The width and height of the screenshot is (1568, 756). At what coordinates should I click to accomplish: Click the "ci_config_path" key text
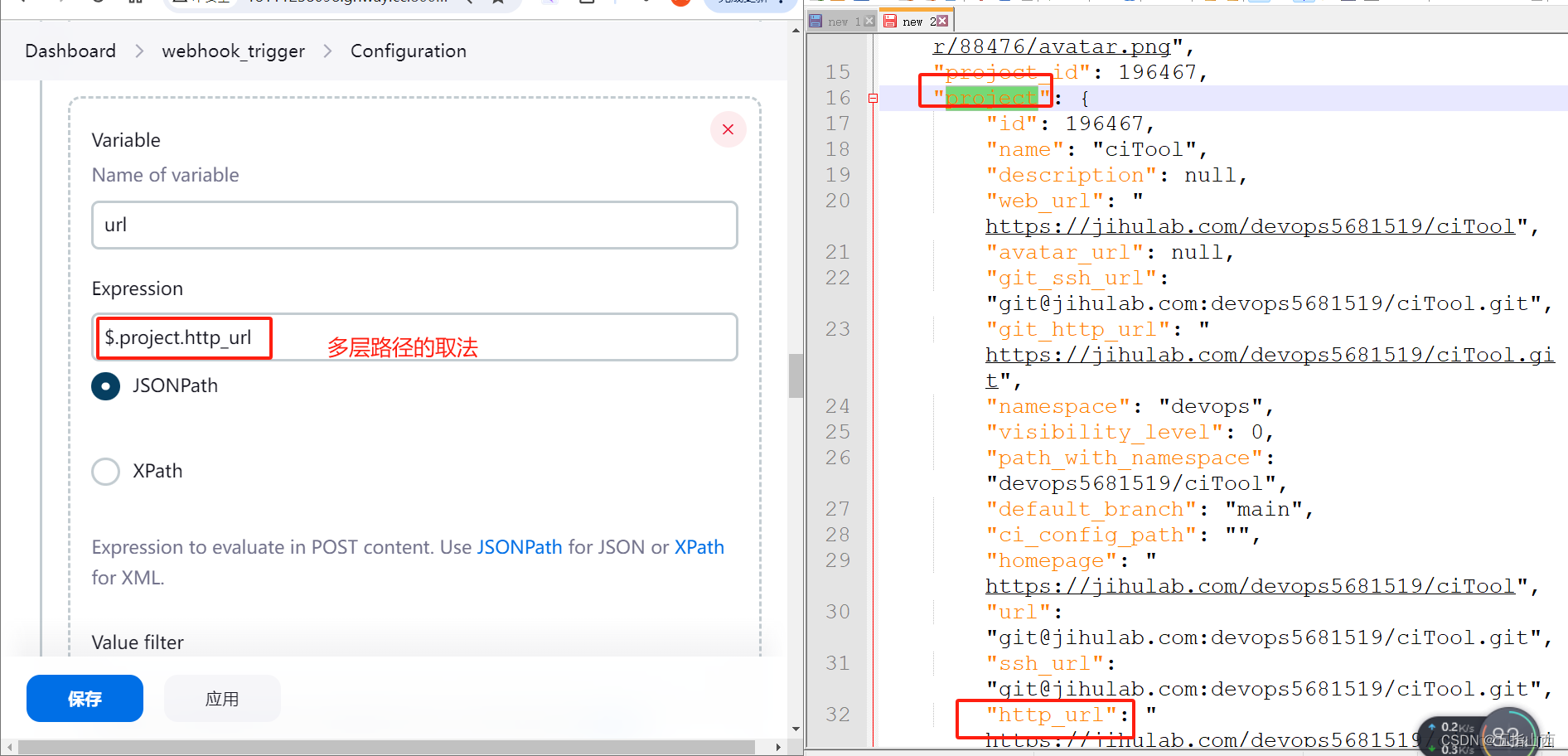(x=1091, y=535)
